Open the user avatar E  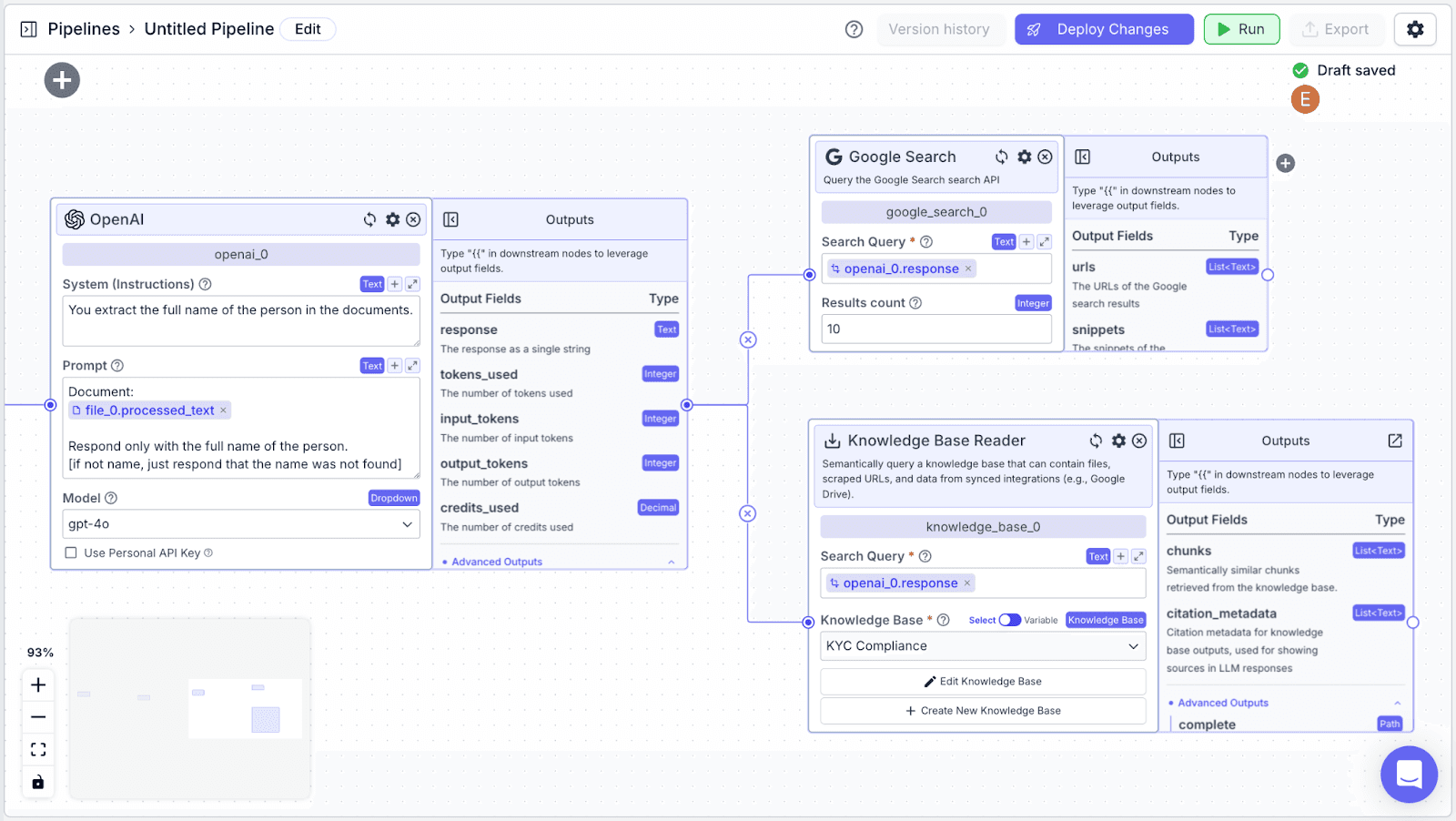pyautogui.click(x=1305, y=99)
